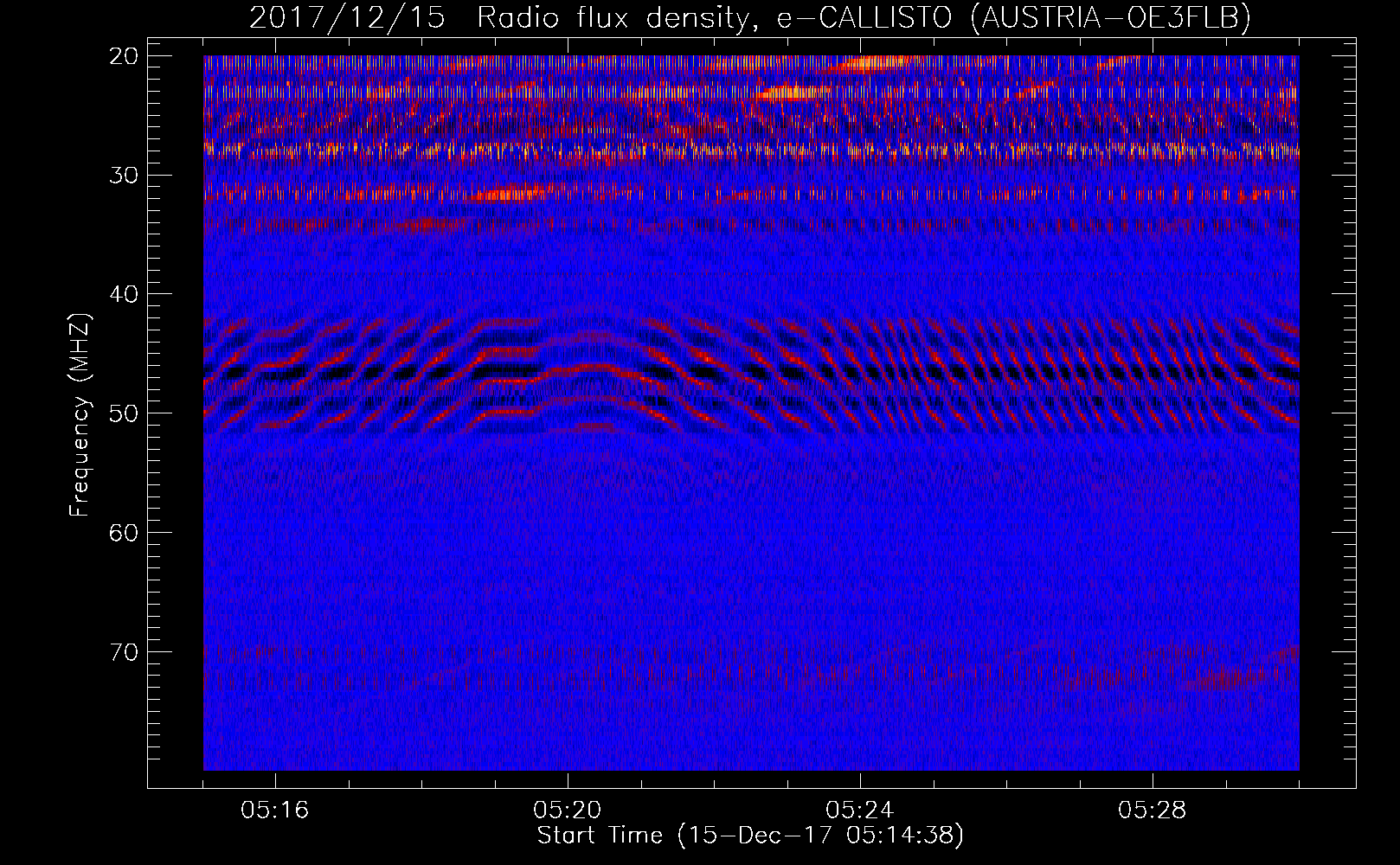Viewport: 1400px width, 865px height.
Task: Click the 'Frequency (MHZ)' axis label
Action: 80,415
